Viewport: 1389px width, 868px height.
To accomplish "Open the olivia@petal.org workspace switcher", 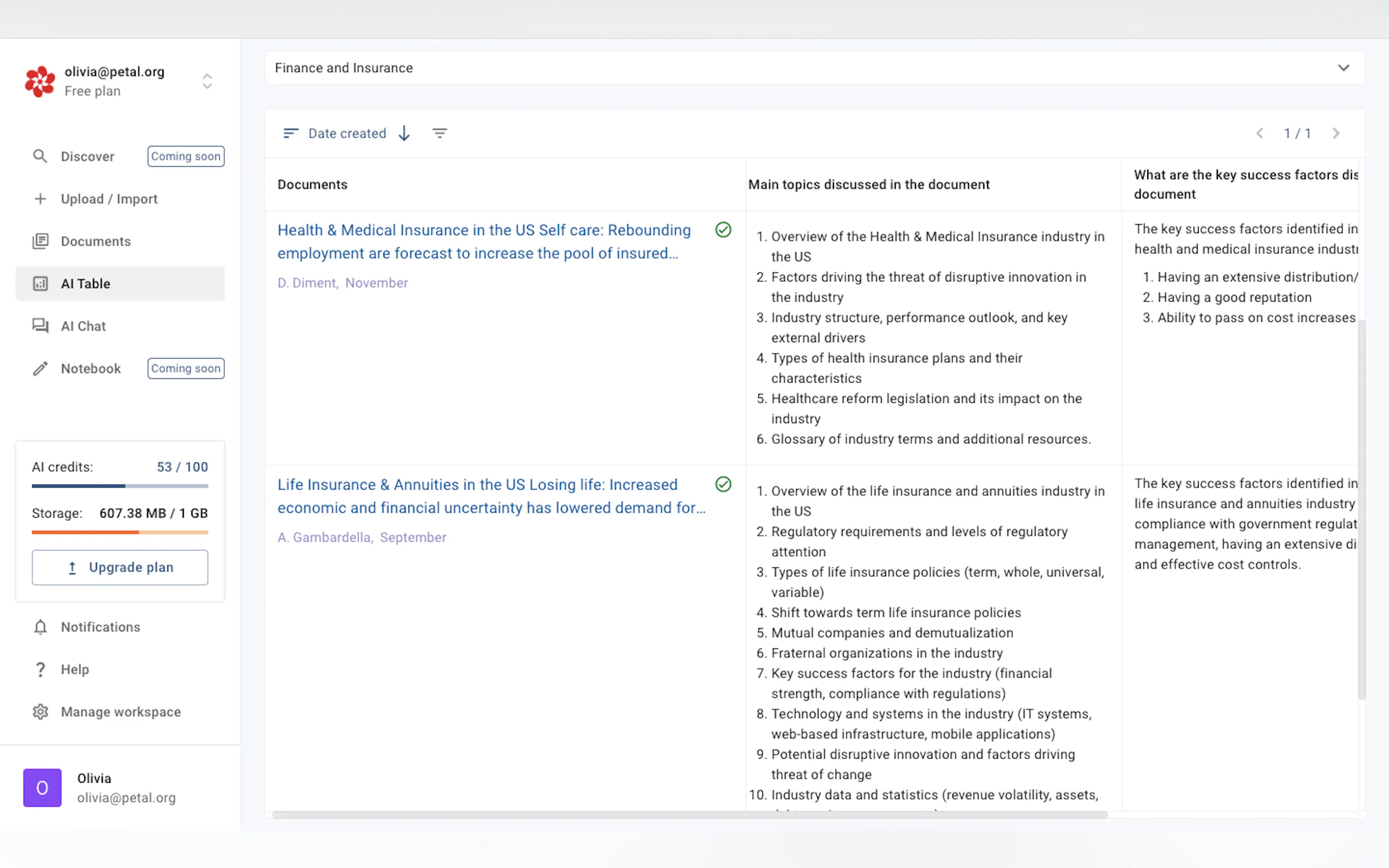I will click(x=207, y=81).
